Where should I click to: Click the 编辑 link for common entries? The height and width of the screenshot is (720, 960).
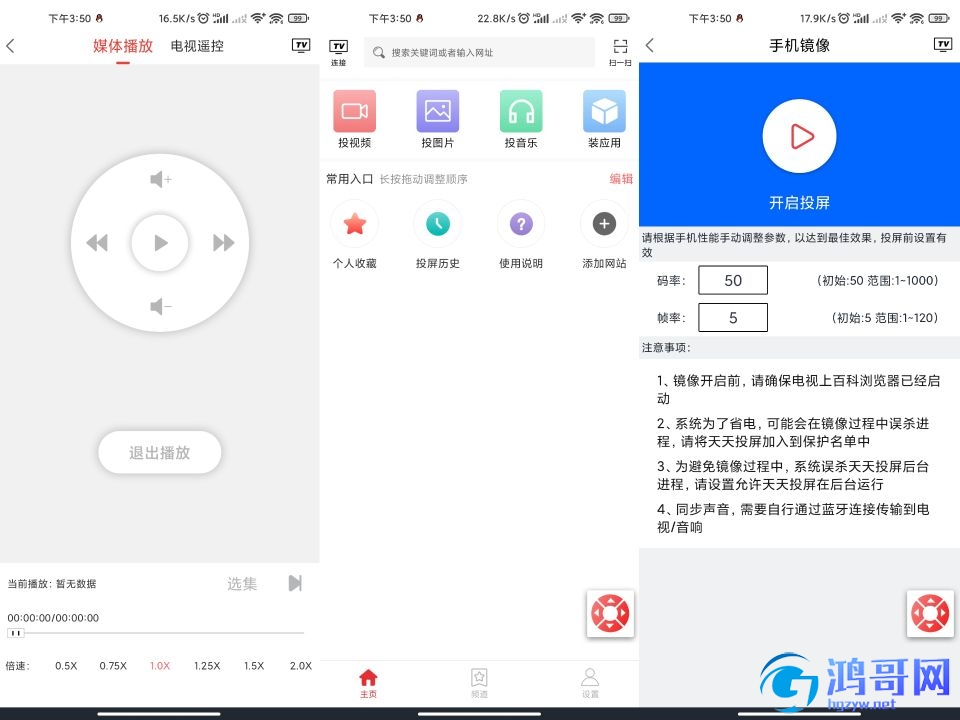click(x=621, y=179)
